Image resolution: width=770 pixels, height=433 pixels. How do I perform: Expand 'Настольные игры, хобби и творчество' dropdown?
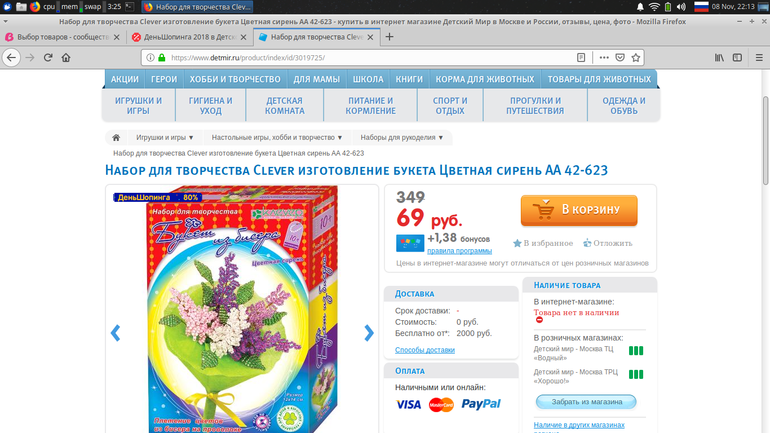(277, 137)
